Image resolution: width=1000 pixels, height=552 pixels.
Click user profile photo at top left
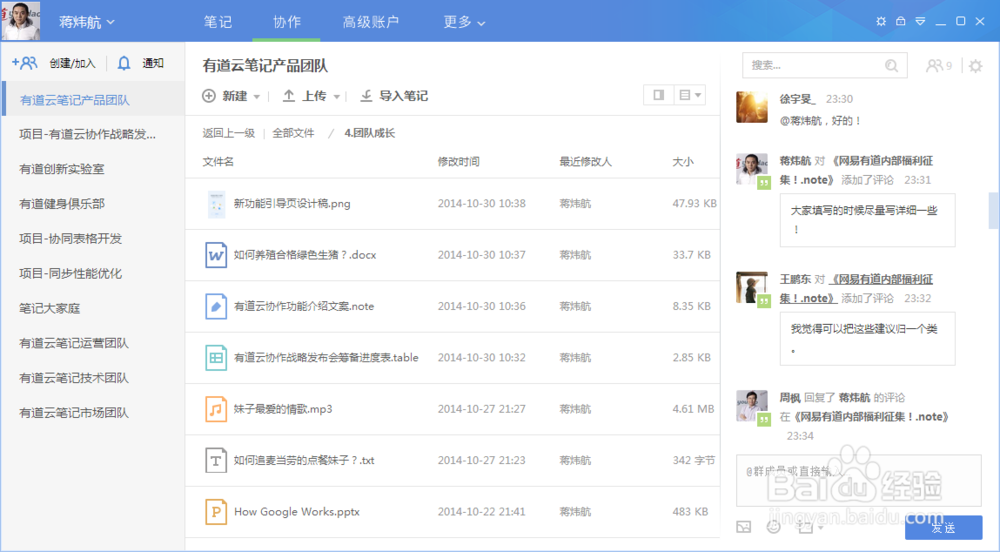[x=21, y=21]
